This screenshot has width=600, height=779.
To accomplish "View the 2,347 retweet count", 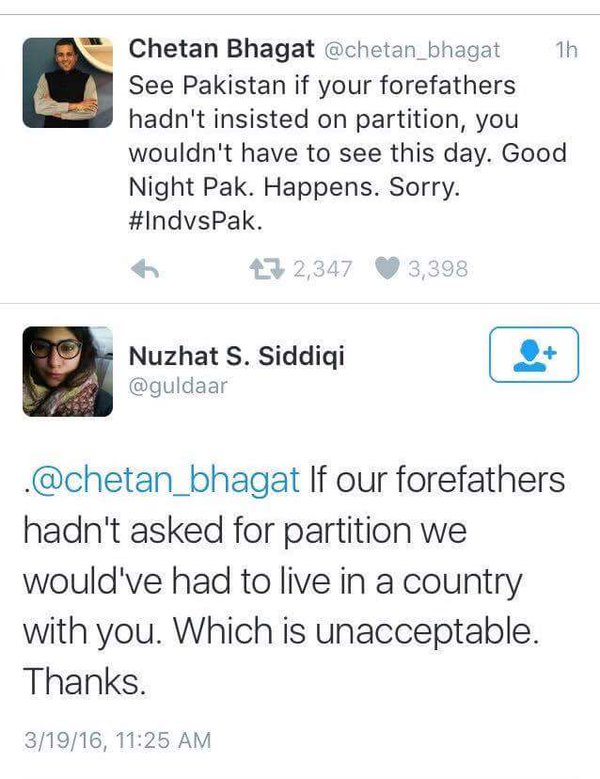I will [322, 269].
